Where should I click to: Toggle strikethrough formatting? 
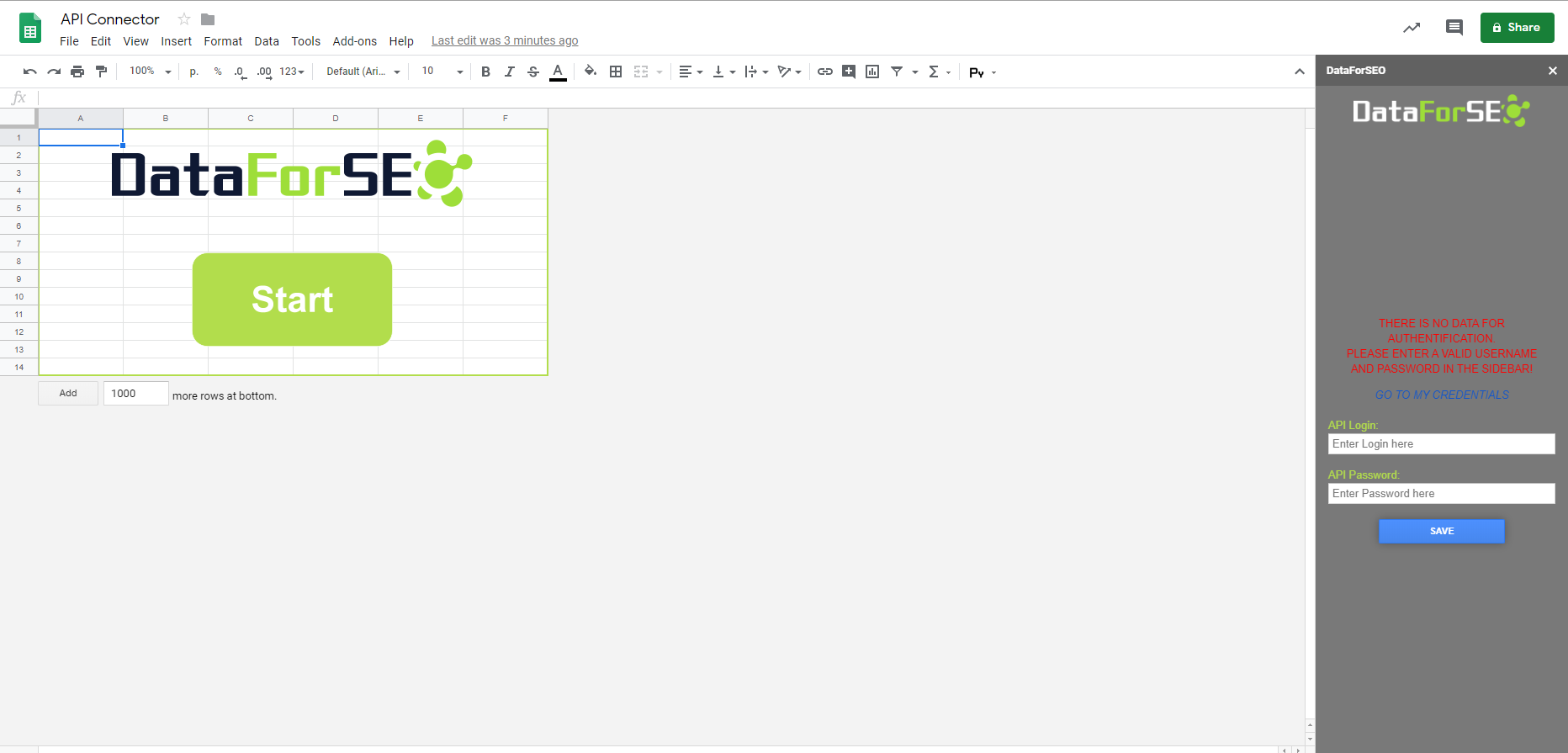(x=532, y=72)
